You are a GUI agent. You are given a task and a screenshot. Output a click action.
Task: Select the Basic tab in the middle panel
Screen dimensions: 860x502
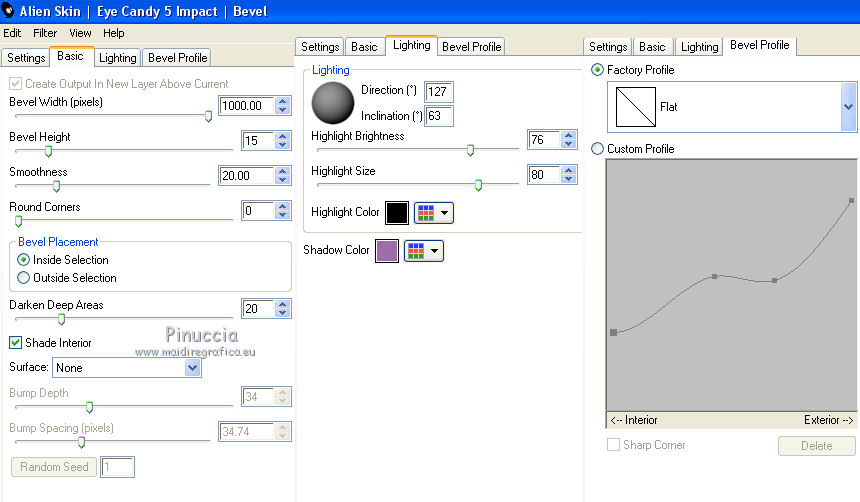tap(364, 47)
